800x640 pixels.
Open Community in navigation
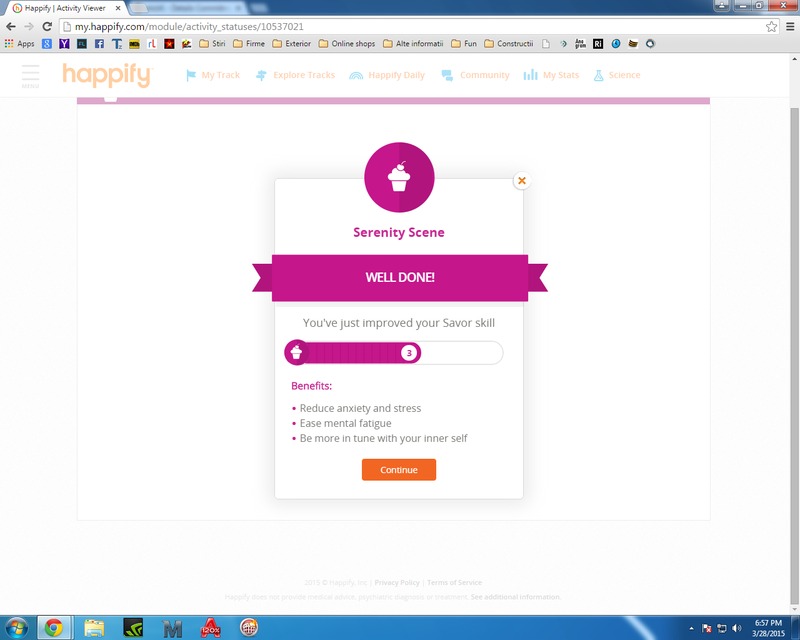475,75
